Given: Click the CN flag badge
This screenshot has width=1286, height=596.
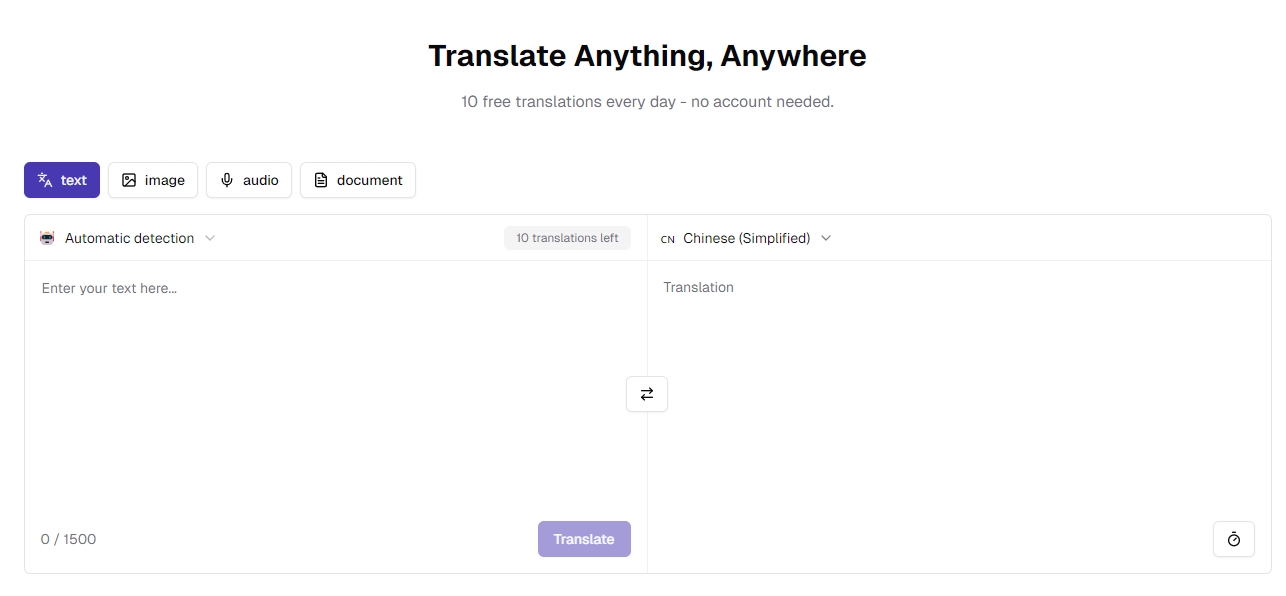Looking at the screenshot, I should pyautogui.click(x=668, y=239).
